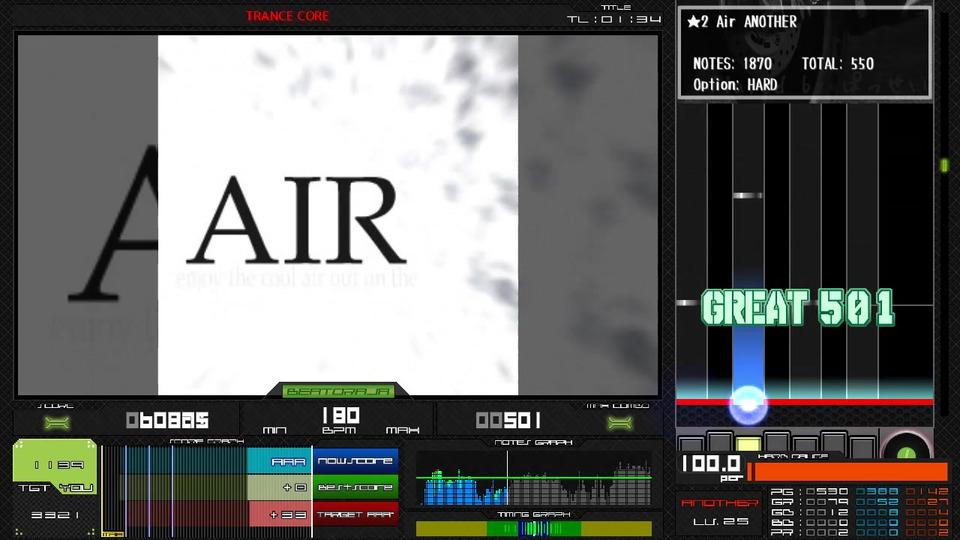
Task: Click the MAX BPM label
Action: [x=402, y=430]
